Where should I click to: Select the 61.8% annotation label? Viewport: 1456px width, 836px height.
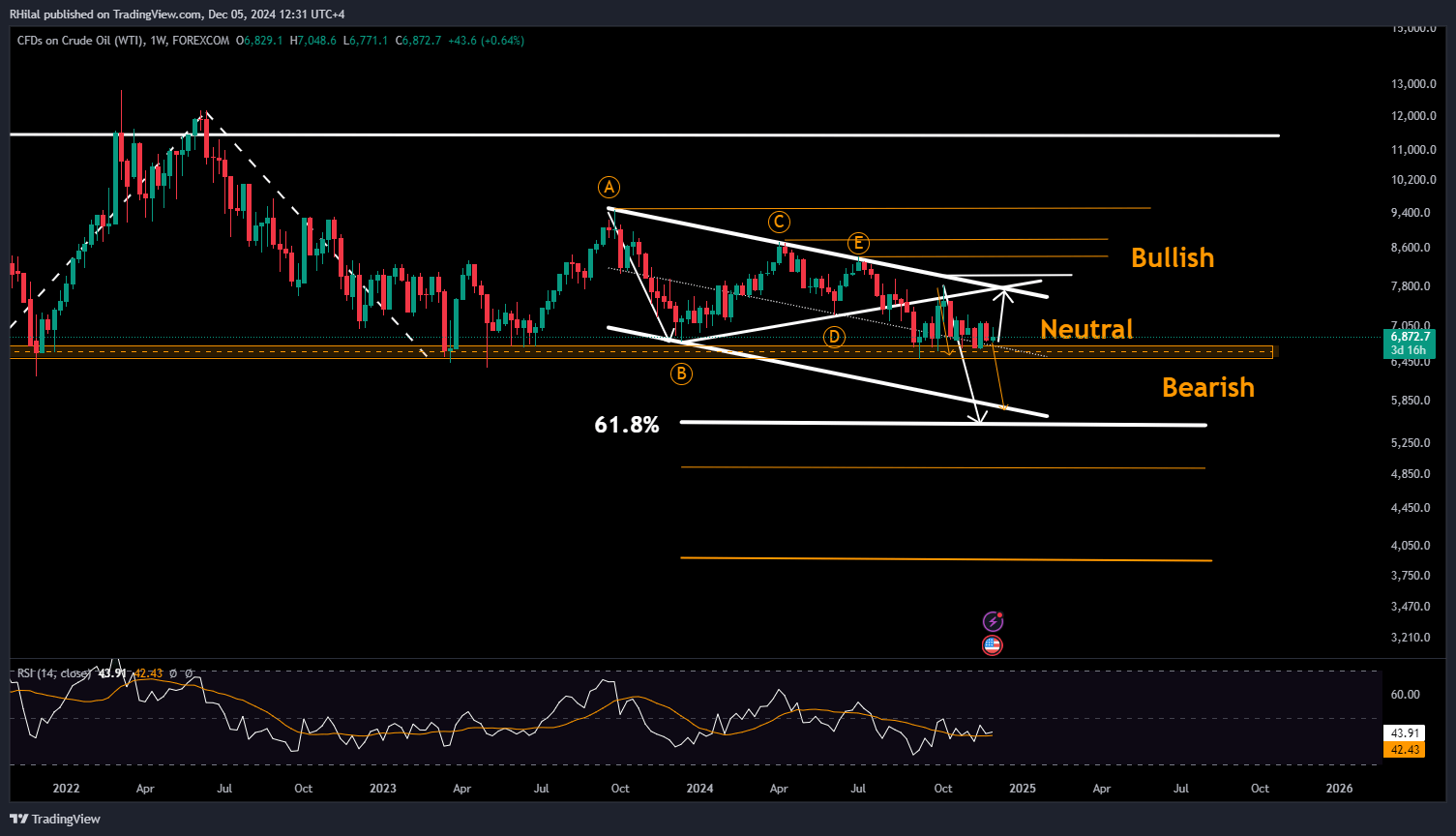pyautogui.click(x=627, y=425)
